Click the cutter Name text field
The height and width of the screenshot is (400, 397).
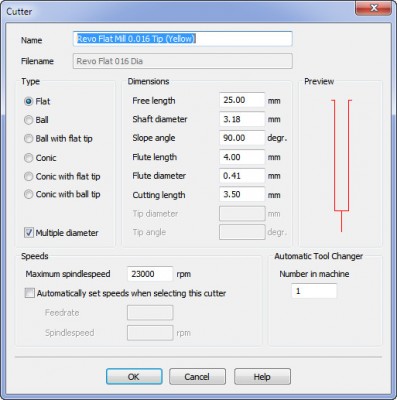tap(183, 39)
